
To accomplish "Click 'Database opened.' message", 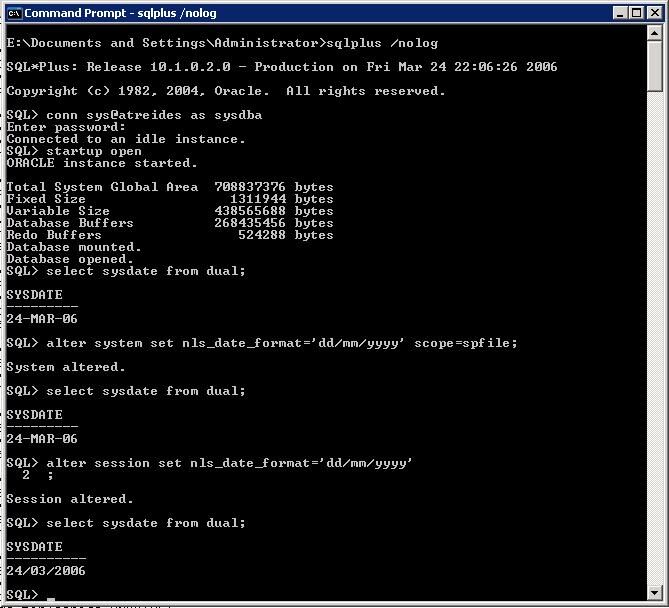I will 70,259.
